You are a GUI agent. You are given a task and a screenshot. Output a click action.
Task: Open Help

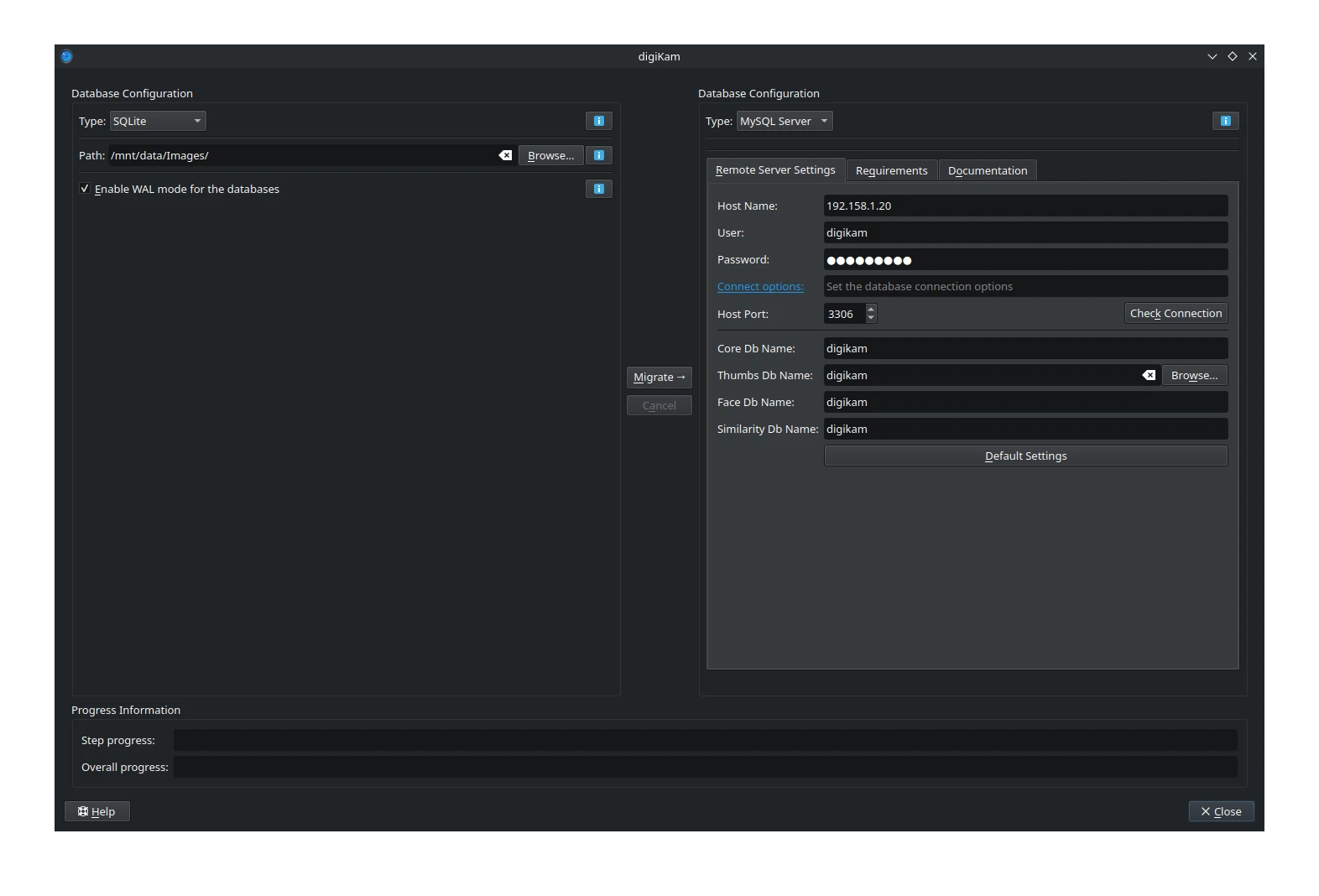[x=96, y=811]
